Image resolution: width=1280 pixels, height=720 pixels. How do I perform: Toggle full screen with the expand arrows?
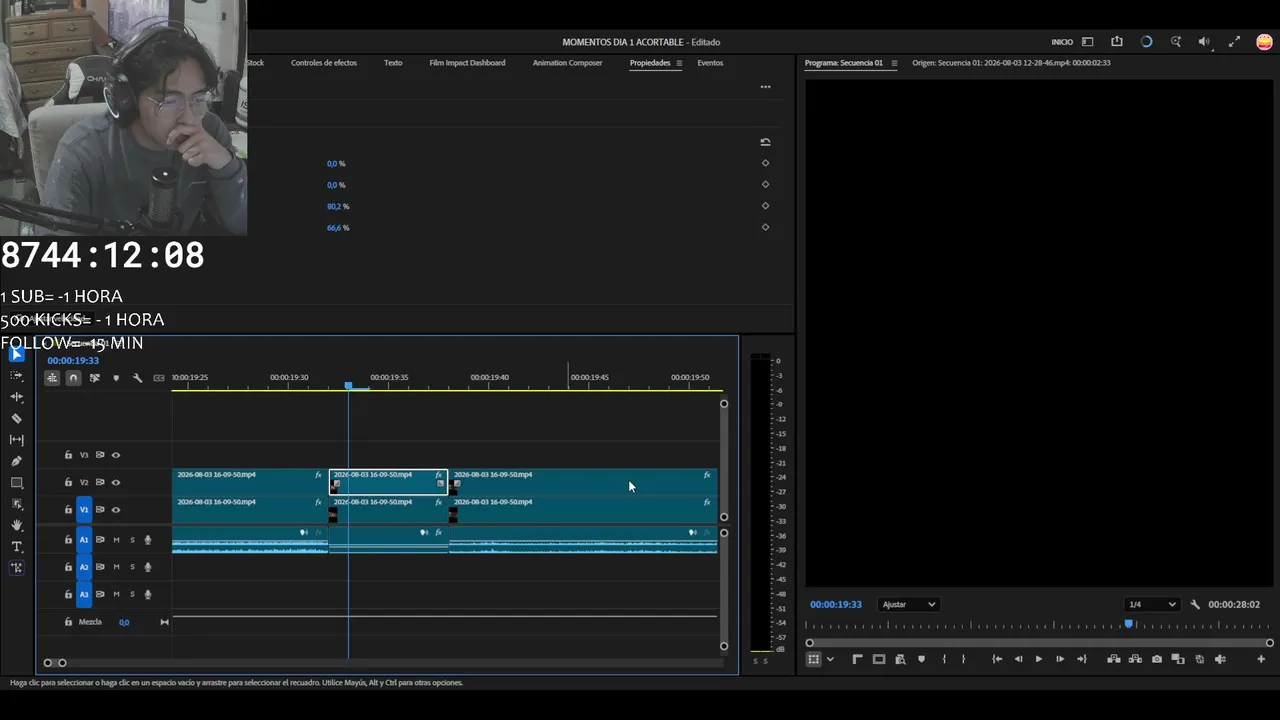[1235, 42]
